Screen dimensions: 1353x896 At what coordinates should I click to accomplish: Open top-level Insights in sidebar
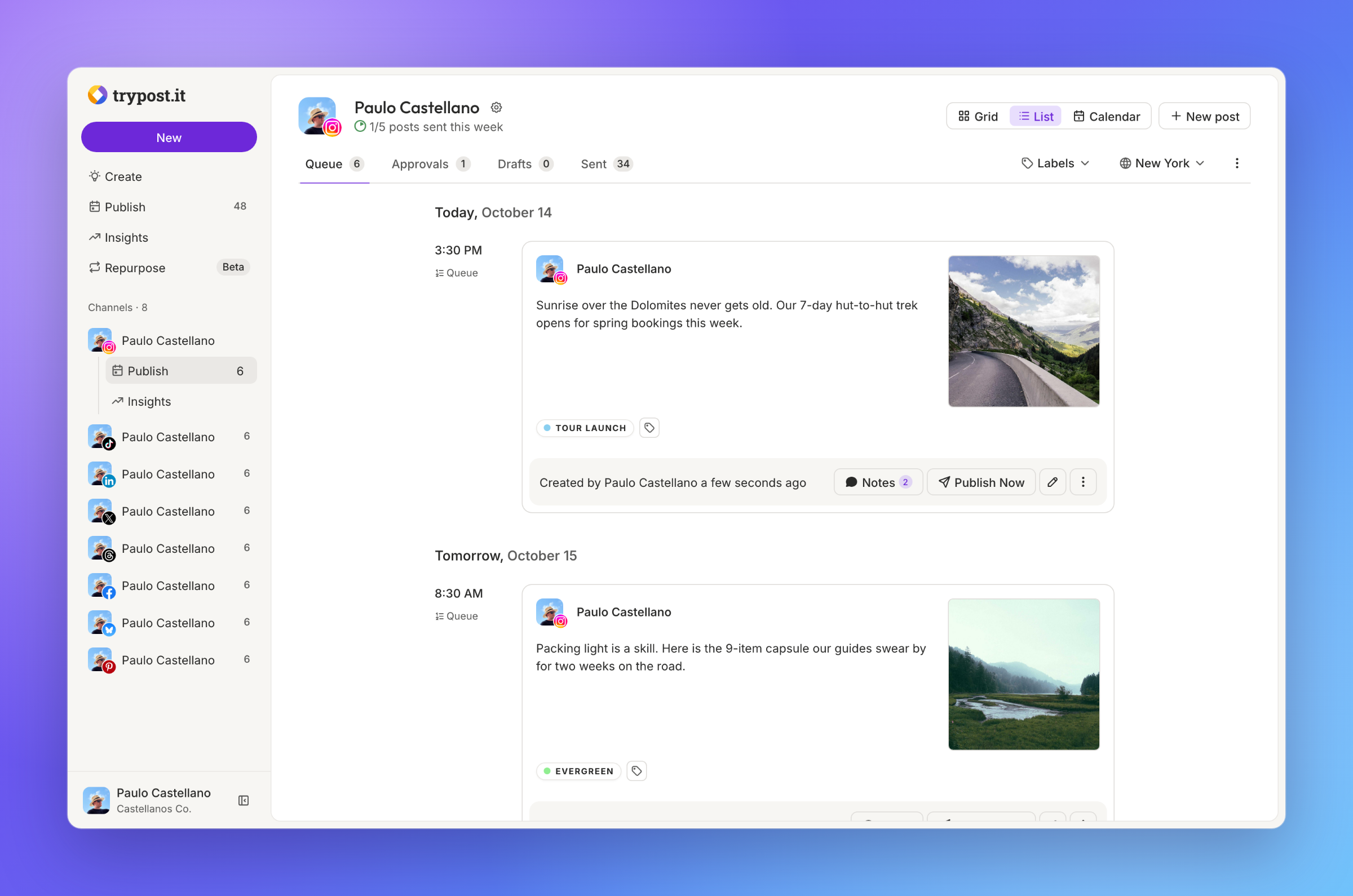point(169,238)
